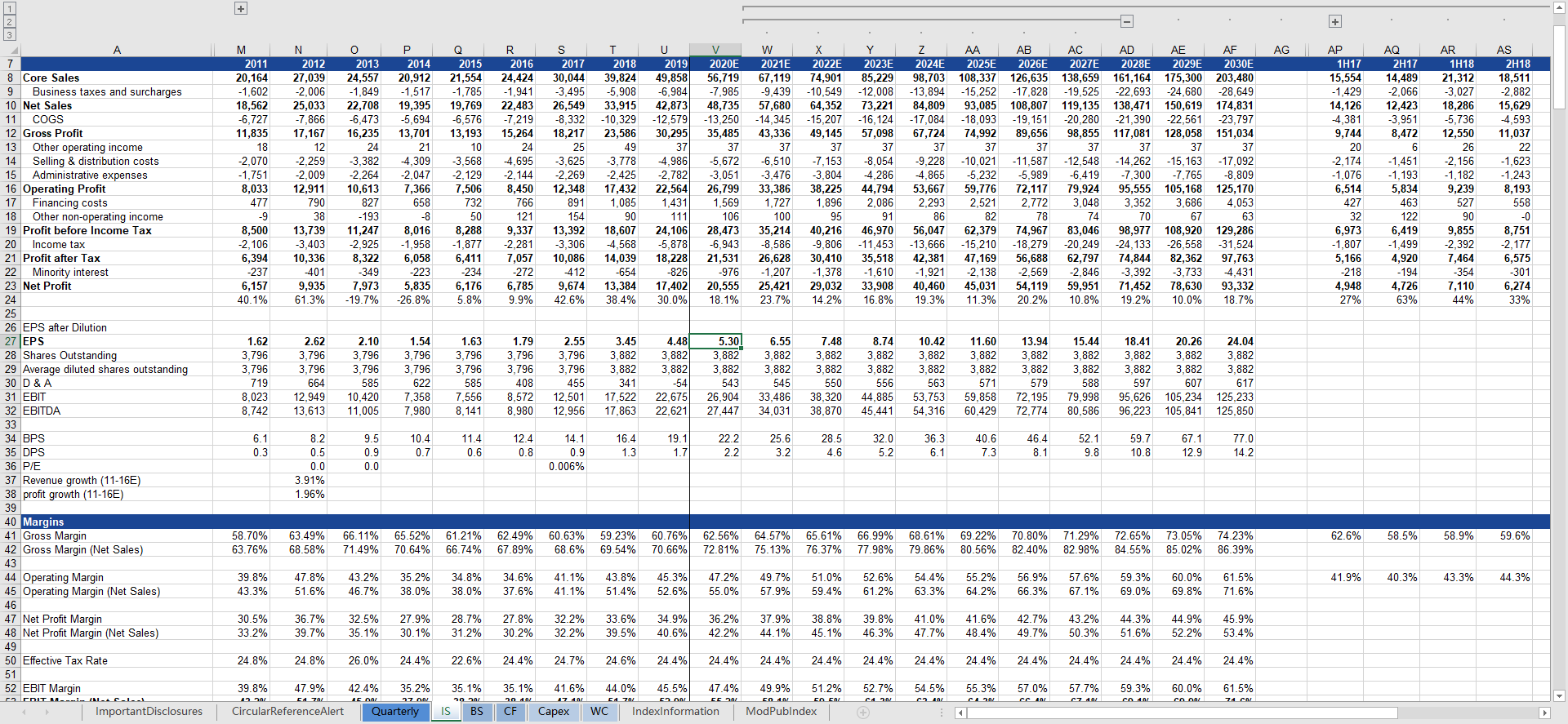Image resolution: width=1568 pixels, height=724 pixels.
Task: Open the ModPubIndex sheet tab
Action: click(782, 712)
